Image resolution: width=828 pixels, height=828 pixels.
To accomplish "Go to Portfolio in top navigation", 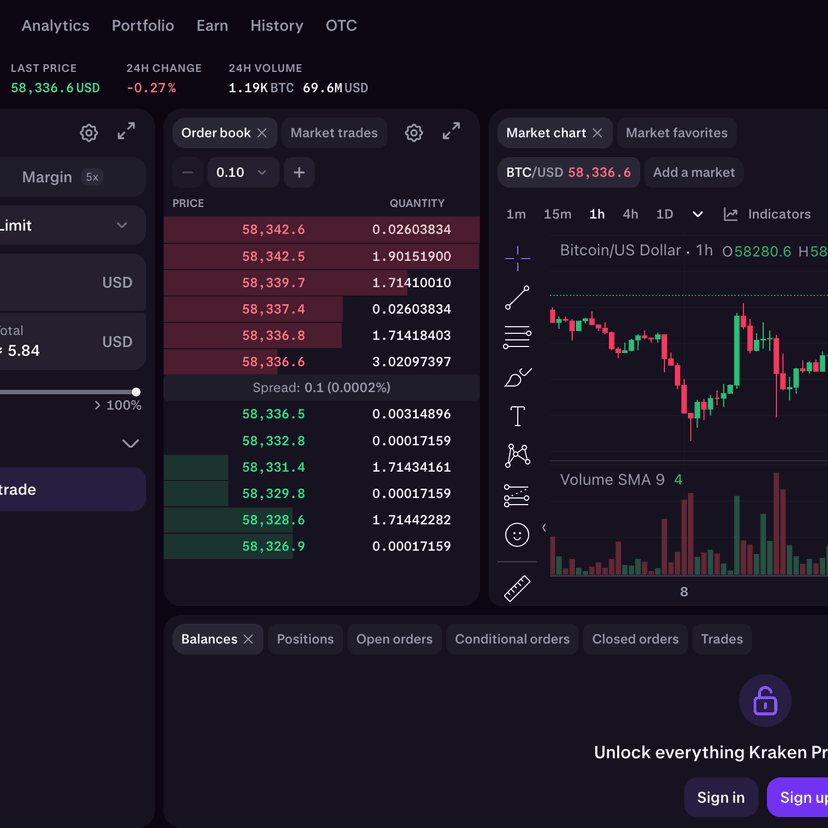I will [x=143, y=26].
